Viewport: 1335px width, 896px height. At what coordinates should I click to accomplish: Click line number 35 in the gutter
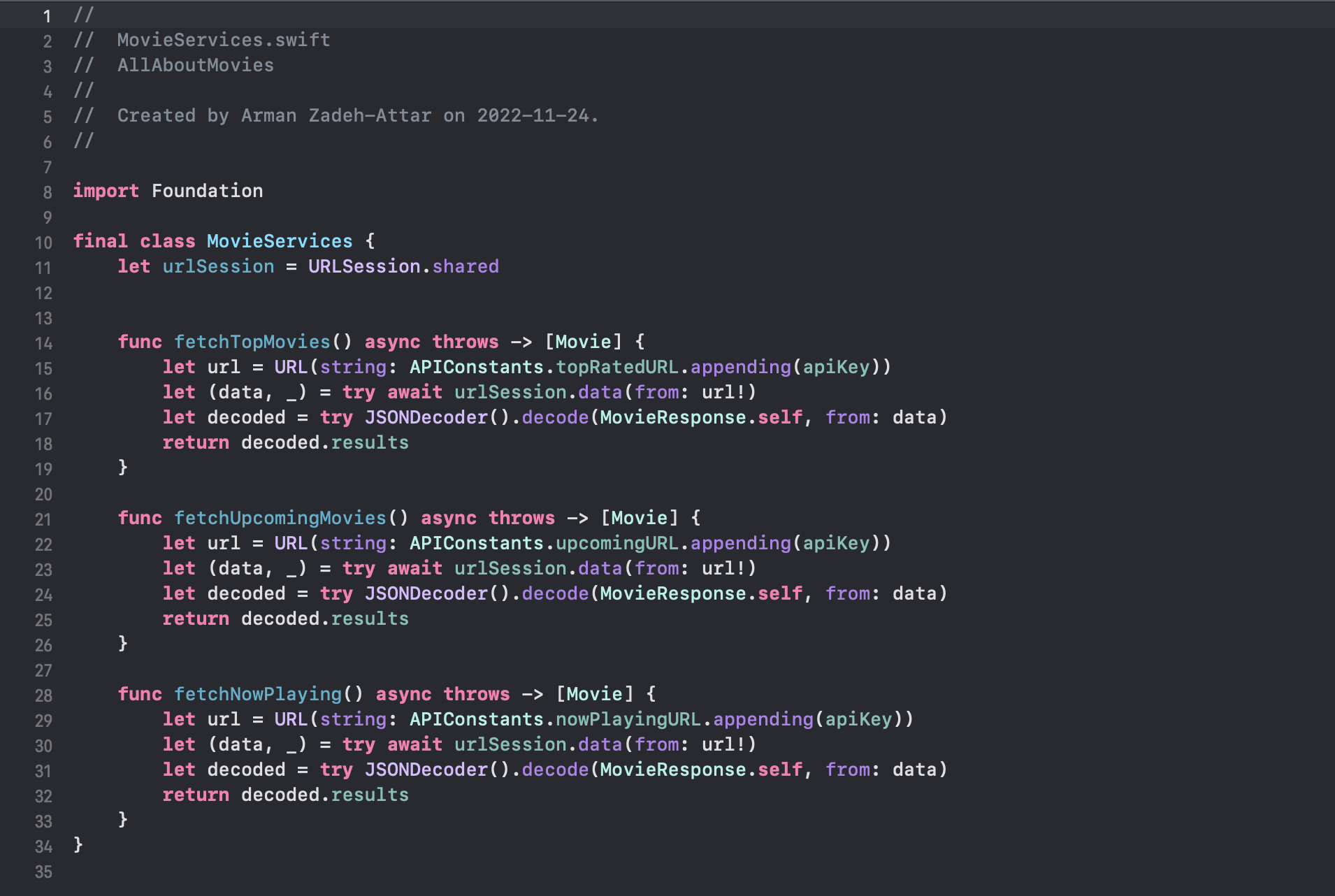43,872
